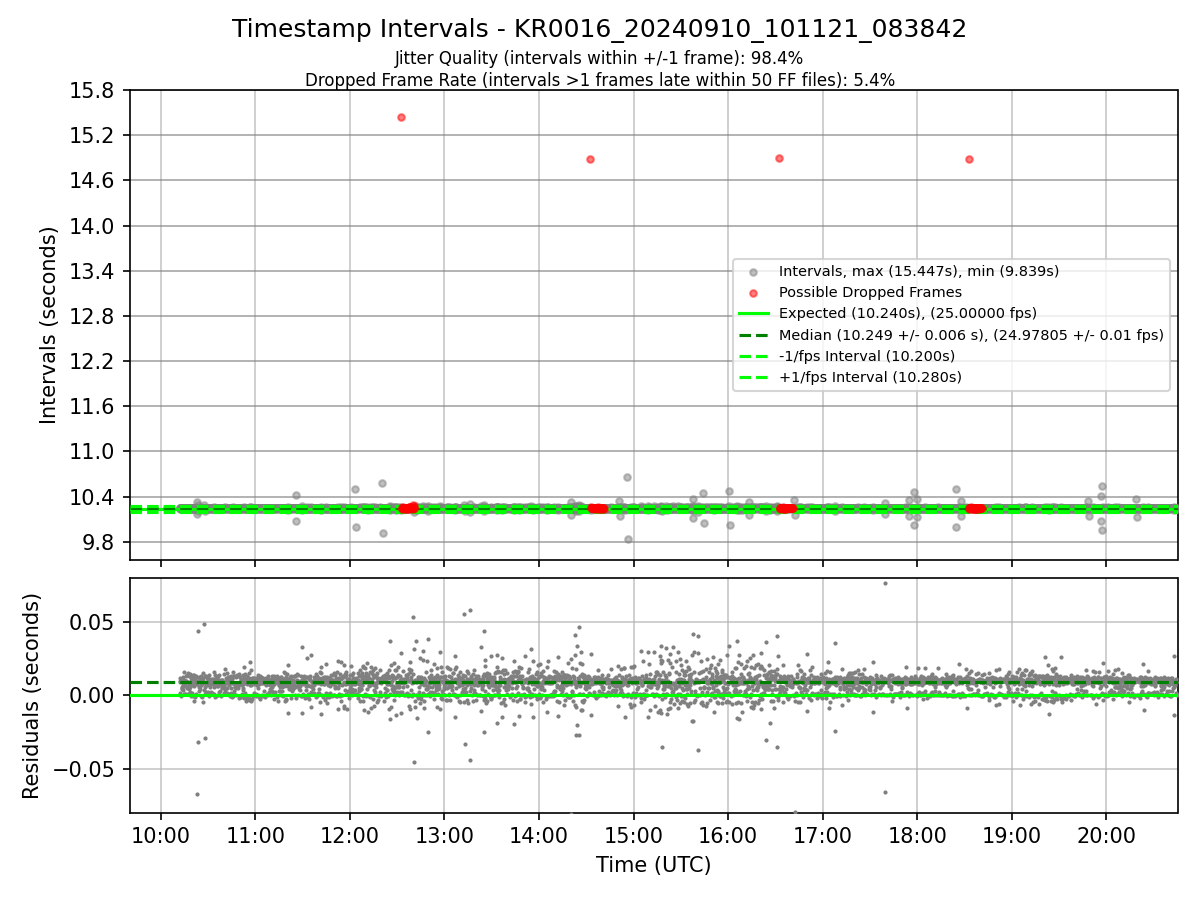The height and width of the screenshot is (900, 1200).
Task: Click the red dropped-frame point near 15.4 seconds
Action: [401, 117]
